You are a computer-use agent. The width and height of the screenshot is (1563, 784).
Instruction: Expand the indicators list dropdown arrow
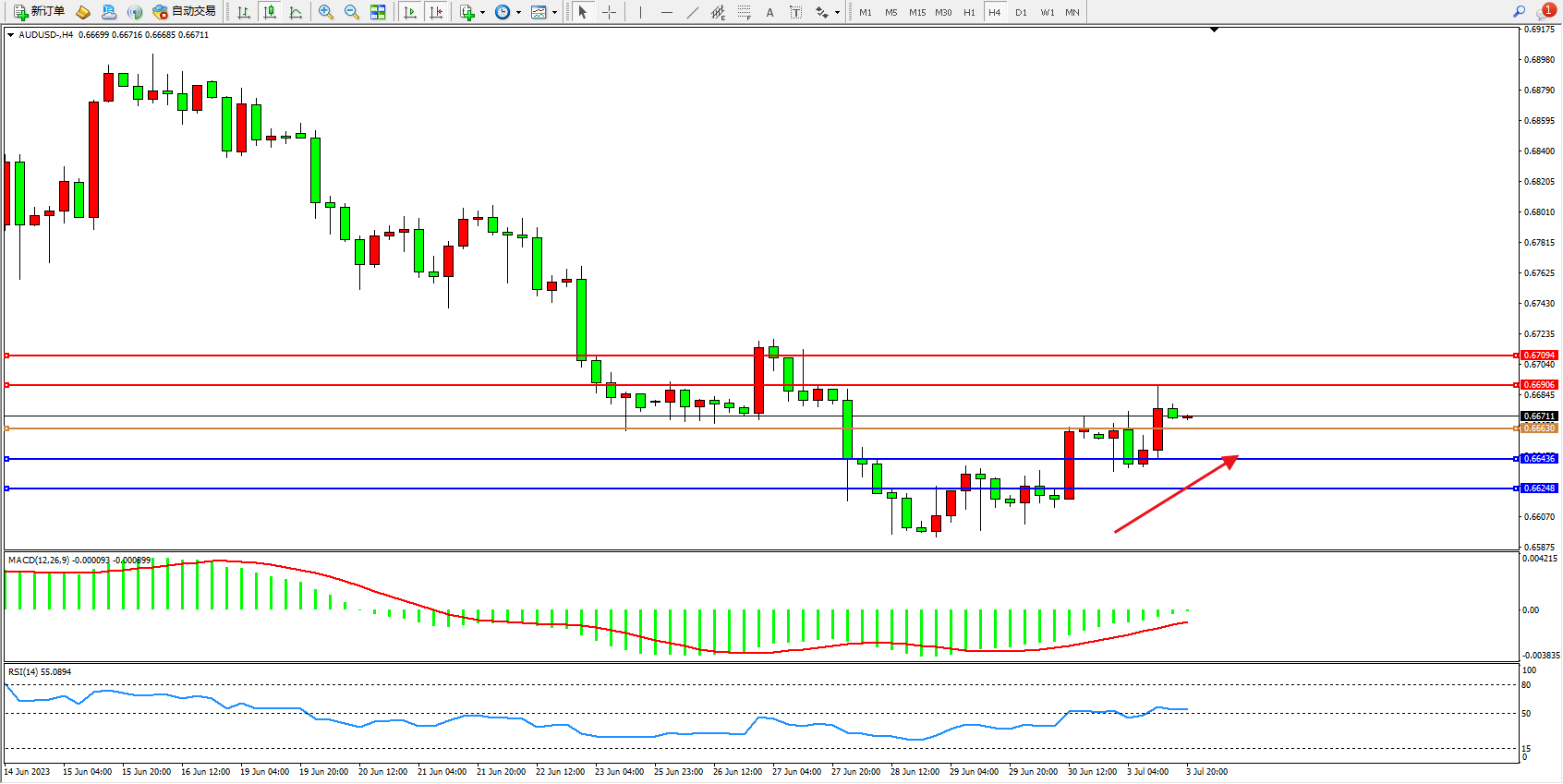pyautogui.click(x=482, y=13)
